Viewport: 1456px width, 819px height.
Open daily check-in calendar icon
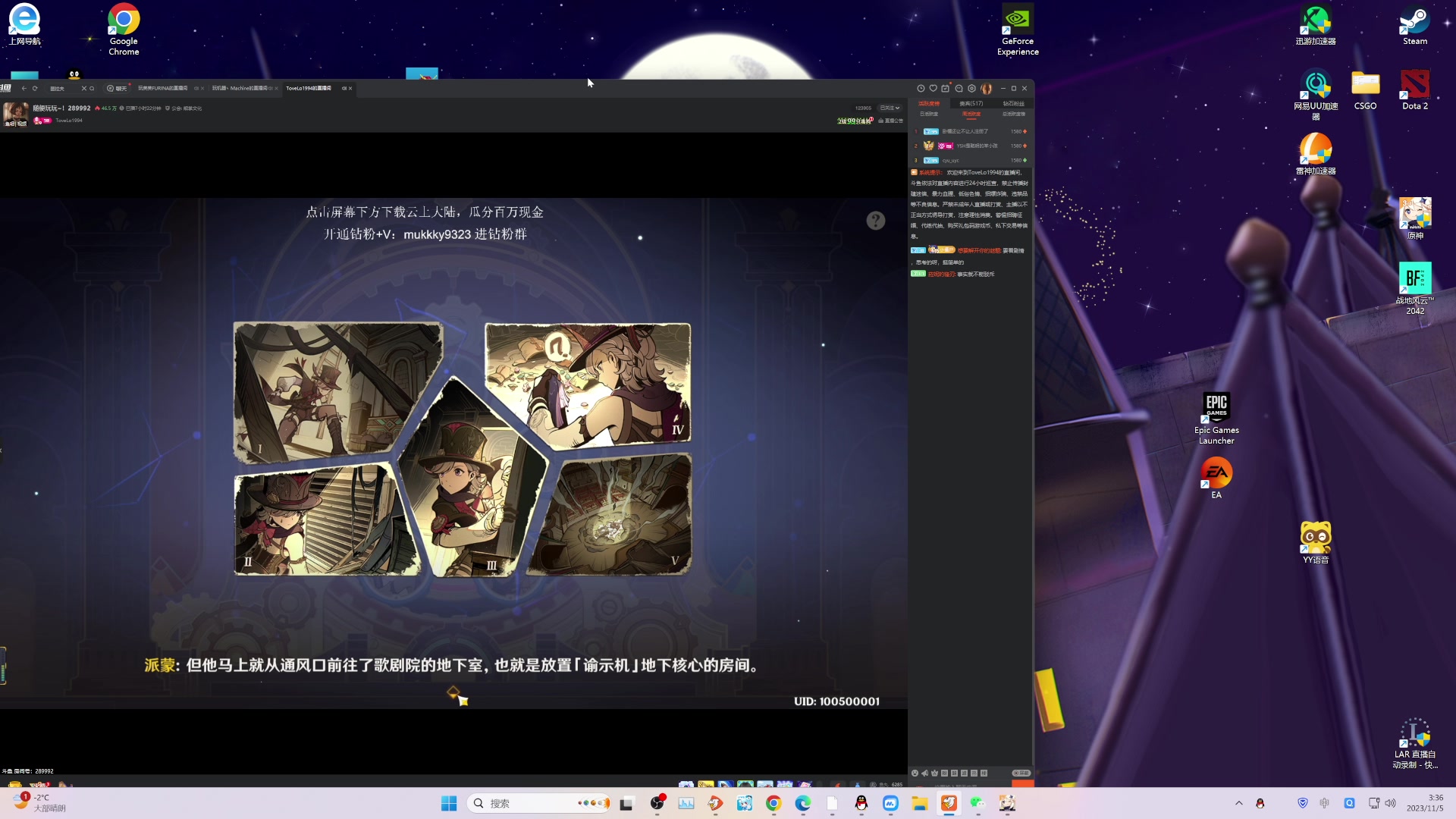(945, 89)
